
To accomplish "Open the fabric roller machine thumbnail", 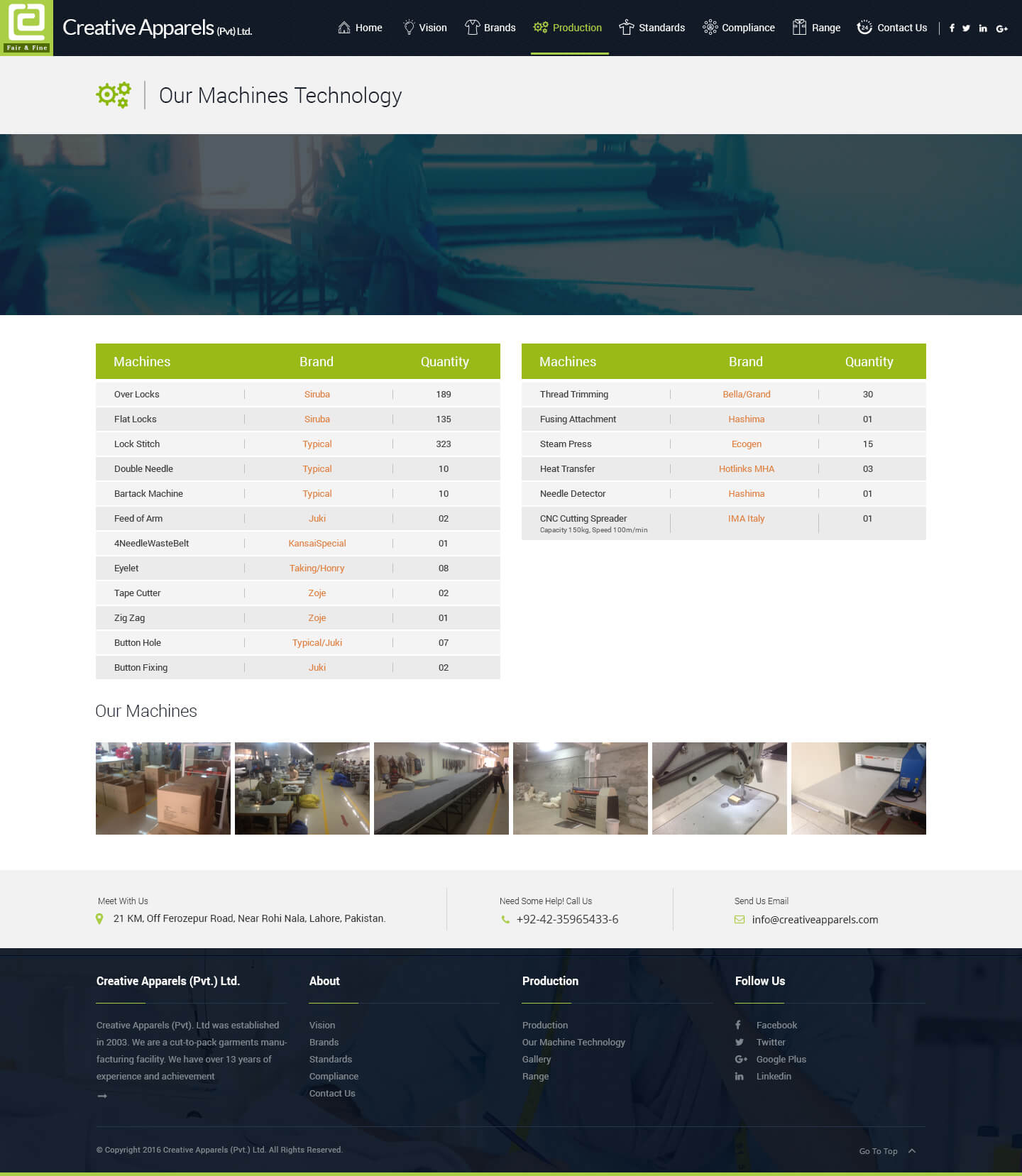I will click(581, 788).
